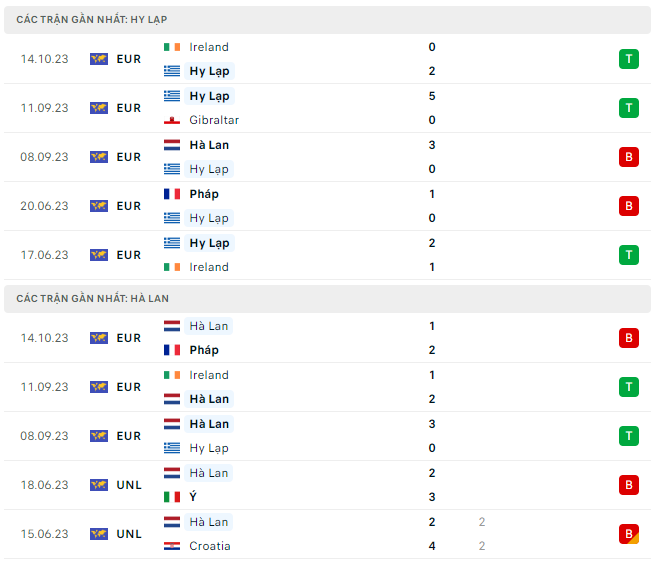This screenshot has height=567, width=654.
Task: Open the Hy Lạp team in the 11.09.23 Gibraltar match
Action: tap(209, 96)
